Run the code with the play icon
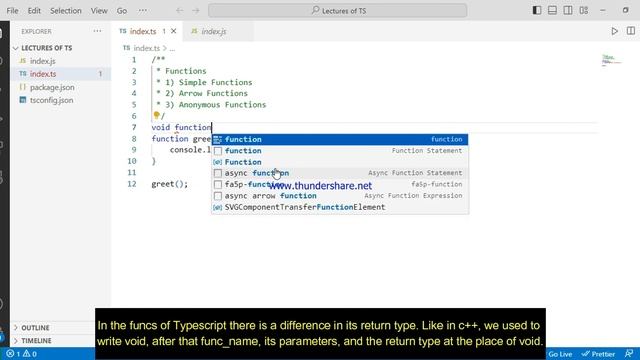The image size is (640, 360). tap(615, 31)
